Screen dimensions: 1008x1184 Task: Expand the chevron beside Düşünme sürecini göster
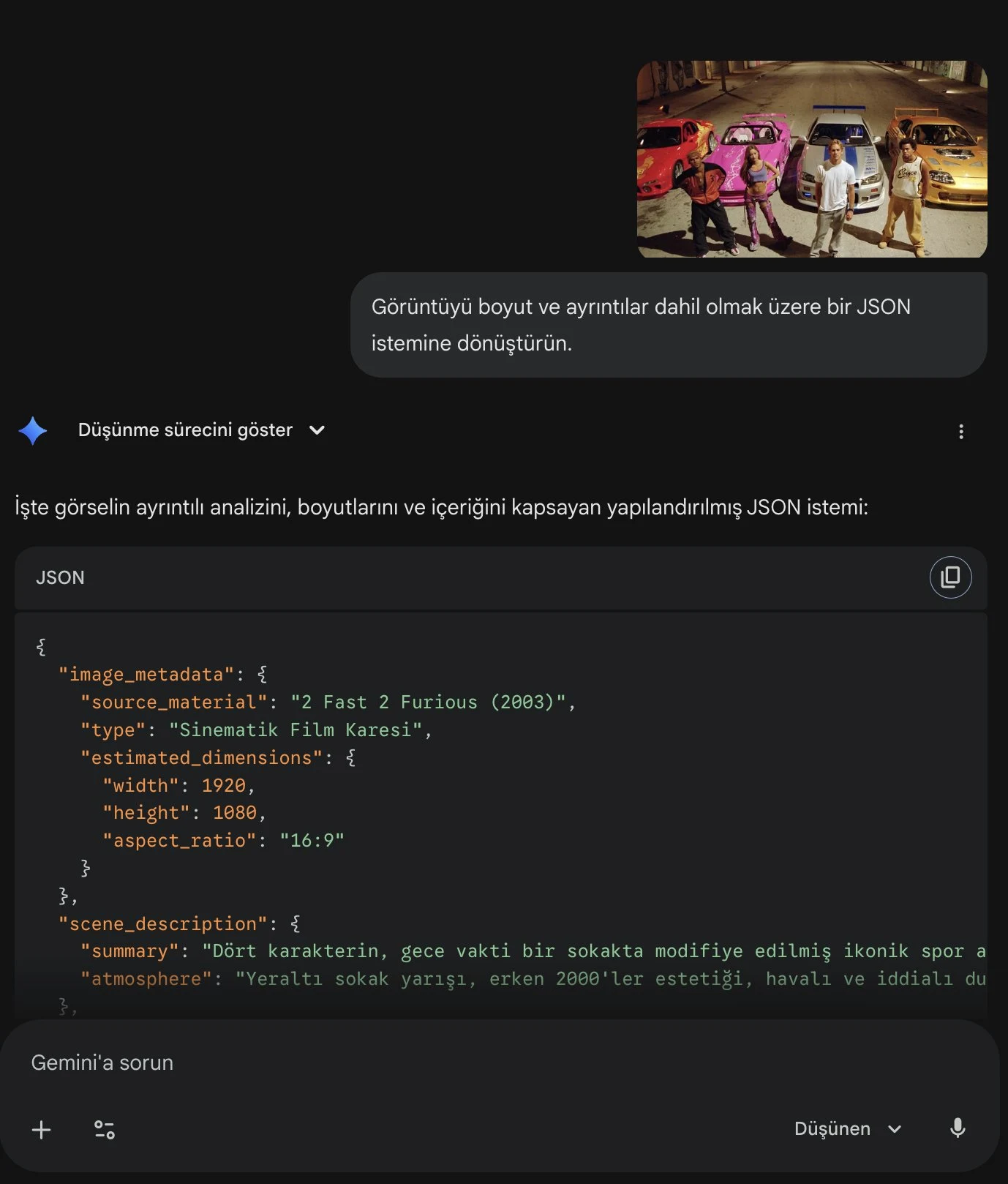tap(317, 430)
